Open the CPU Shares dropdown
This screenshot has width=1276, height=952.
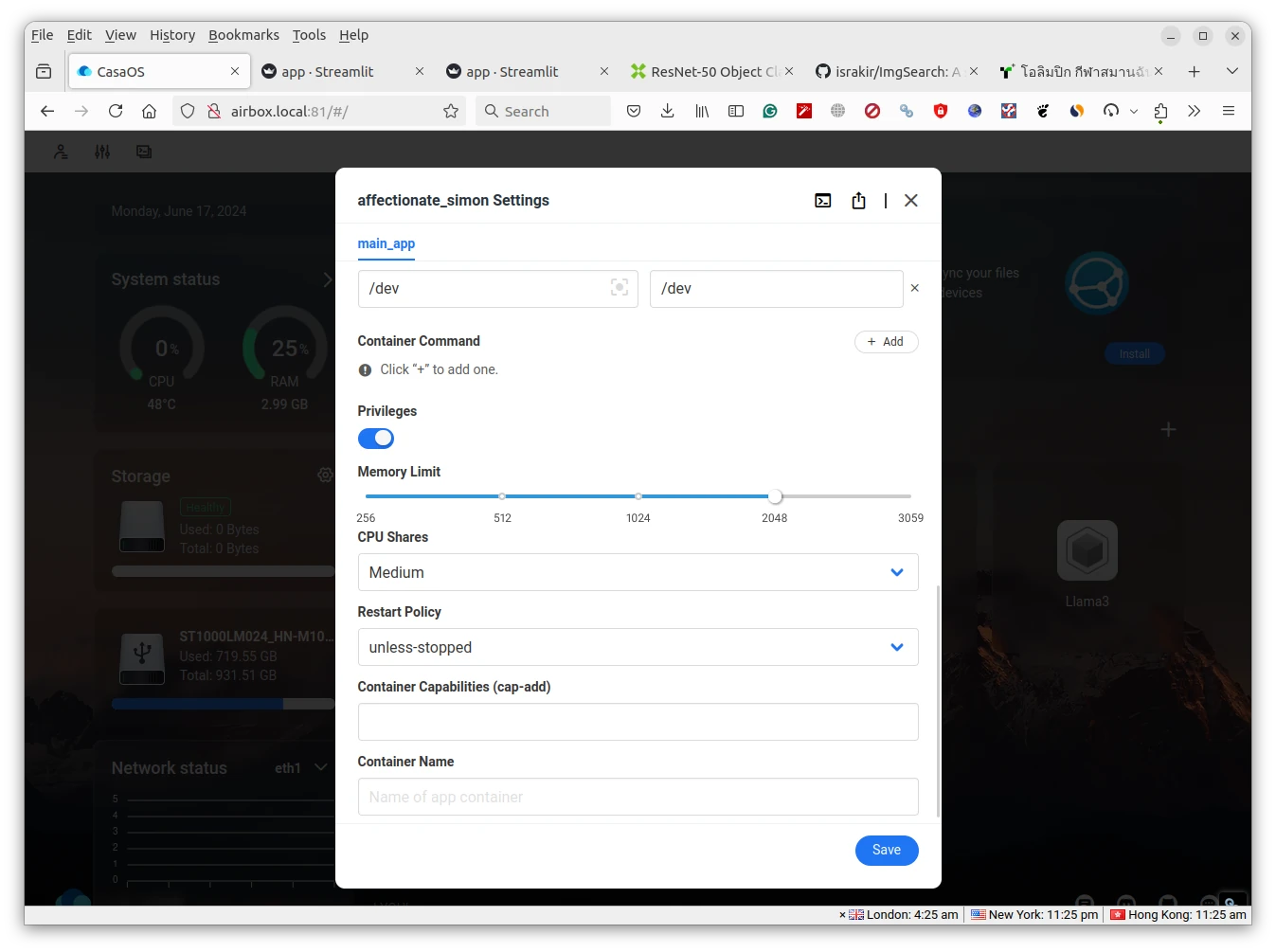point(638,572)
